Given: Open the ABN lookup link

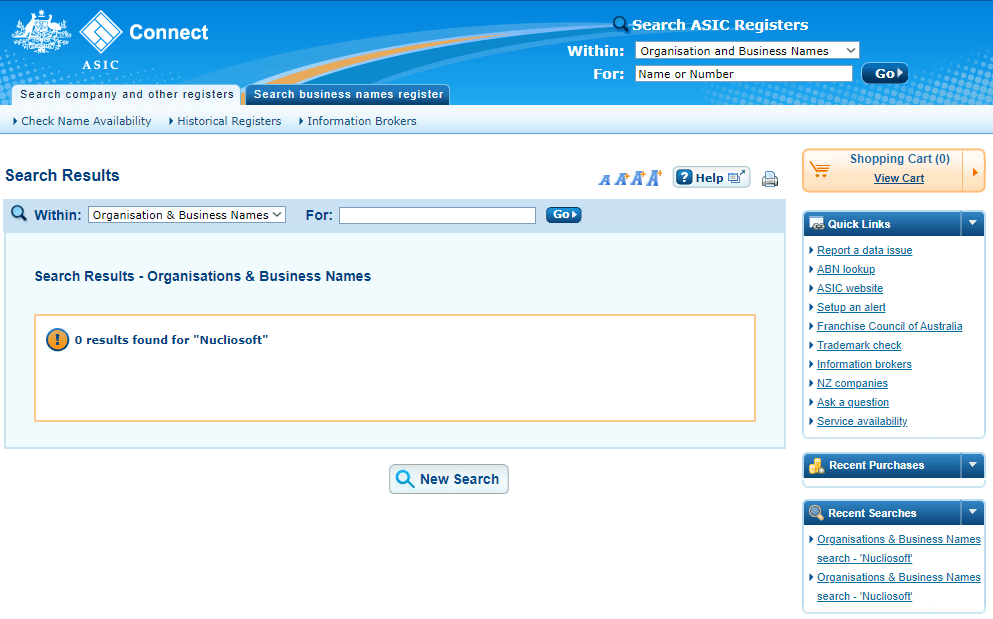Looking at the screenshot, I should tap(846, 269).
